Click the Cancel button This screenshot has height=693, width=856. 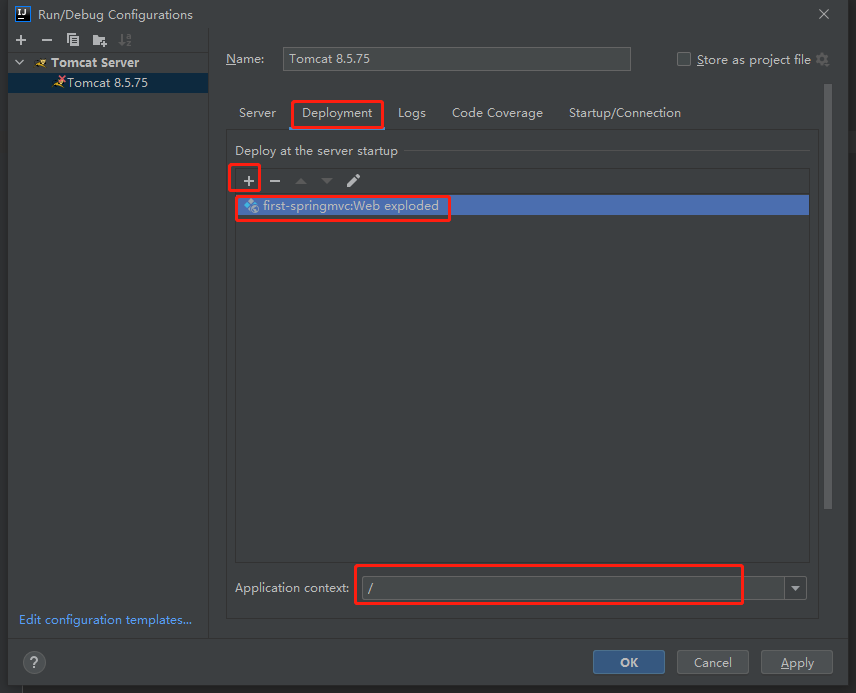click(712, 662)
